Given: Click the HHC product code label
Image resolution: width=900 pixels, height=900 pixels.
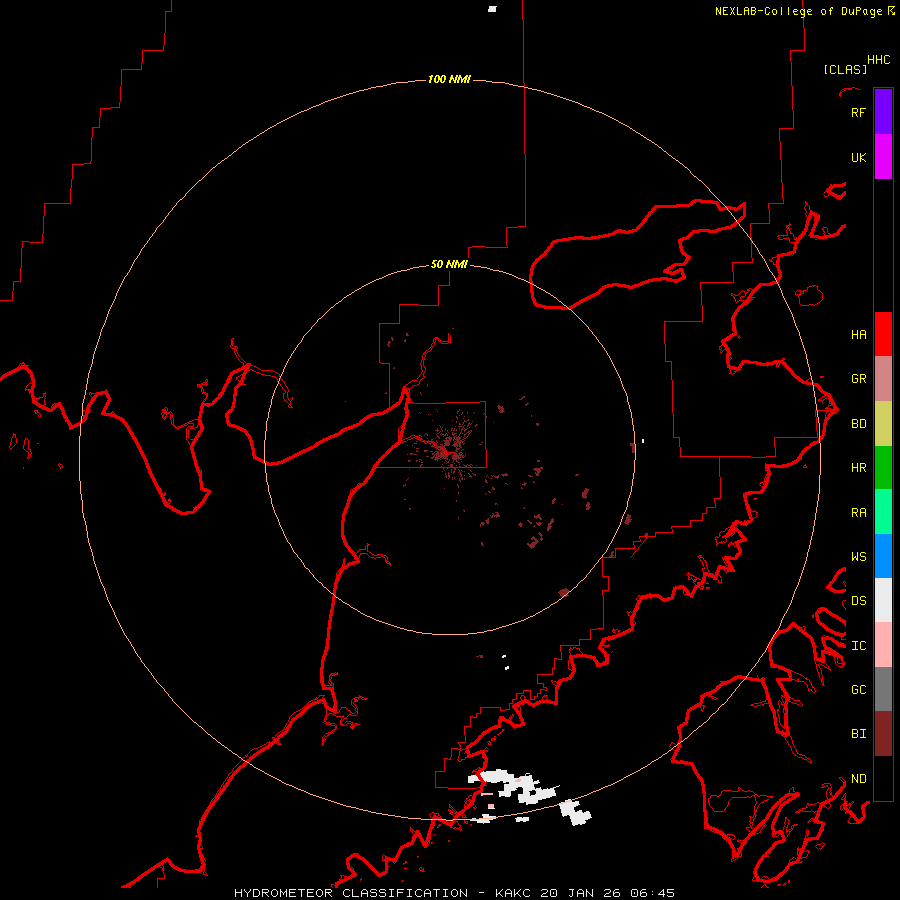Looking at the screenshot, I should (x=878, y=60).
